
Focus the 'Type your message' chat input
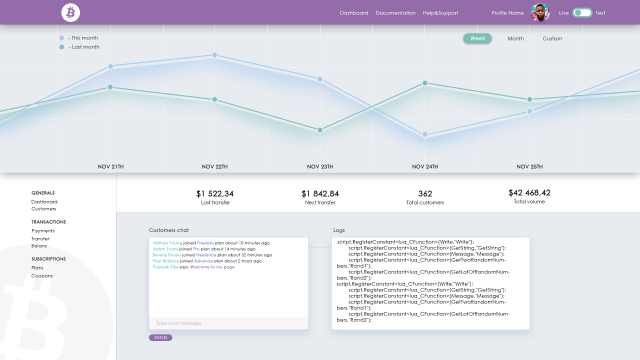tap(229, 323)
